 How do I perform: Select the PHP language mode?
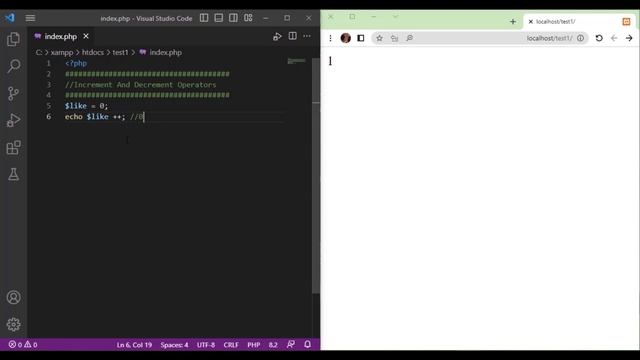(253, 345)
